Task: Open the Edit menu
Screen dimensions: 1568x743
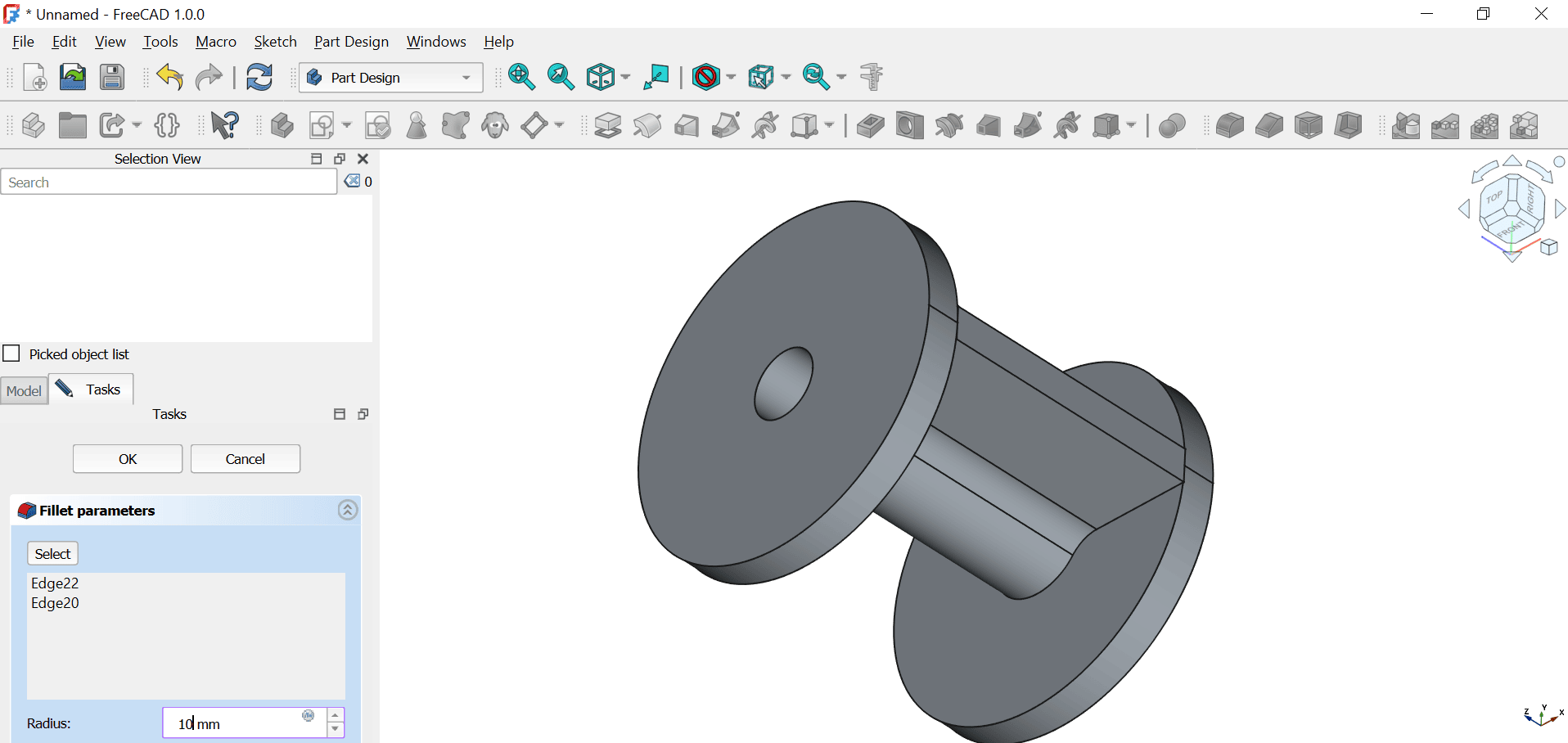Action: click(64, 42)
